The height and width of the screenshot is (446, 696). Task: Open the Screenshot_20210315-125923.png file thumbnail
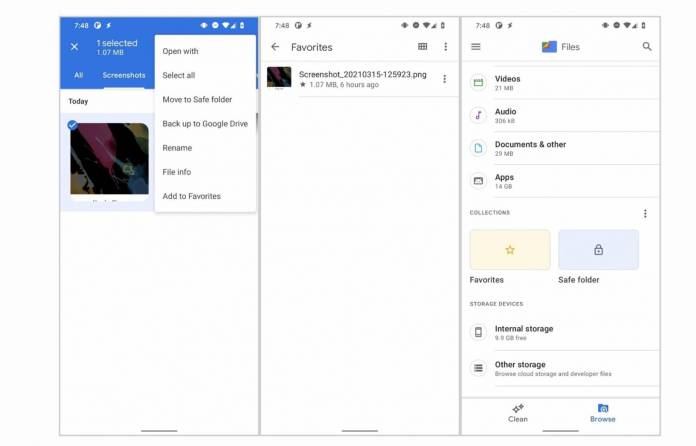click(279, 77)
